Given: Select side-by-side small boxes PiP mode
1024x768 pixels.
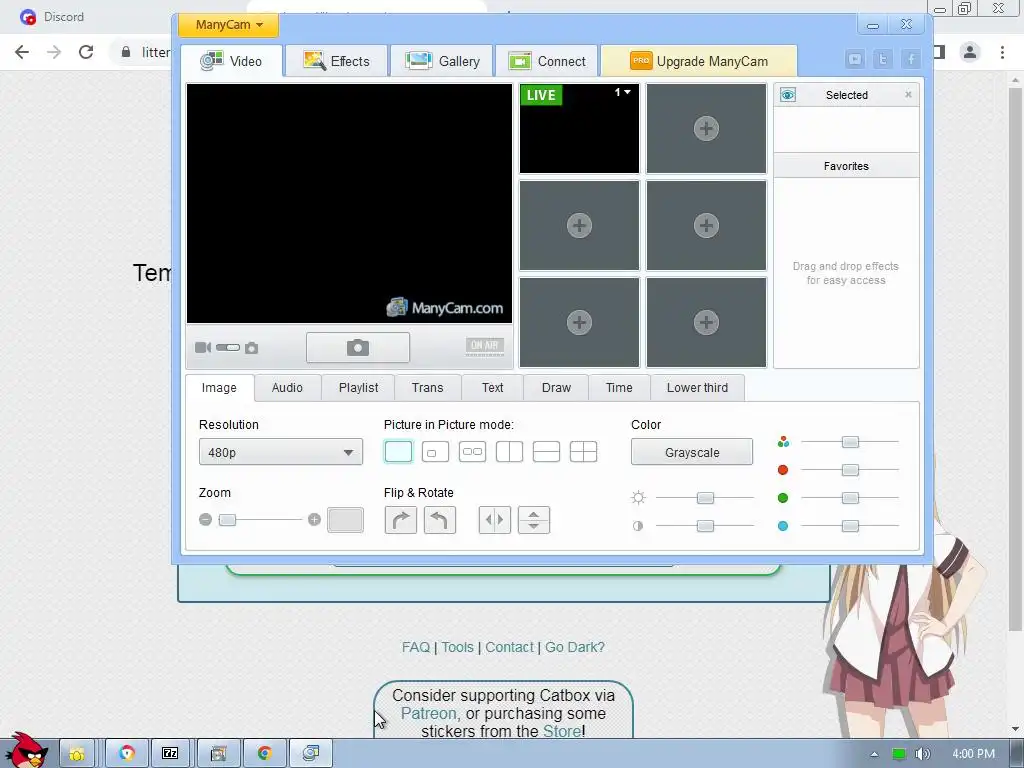Looking at the screenshot, I should click(472, 452).
